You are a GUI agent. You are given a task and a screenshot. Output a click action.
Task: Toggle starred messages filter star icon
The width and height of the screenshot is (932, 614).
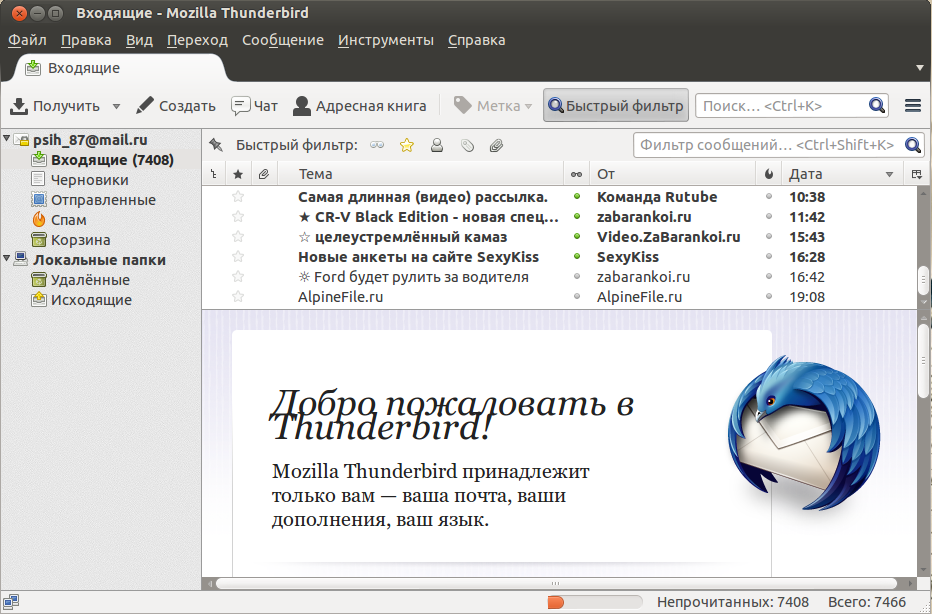point(407,145)
